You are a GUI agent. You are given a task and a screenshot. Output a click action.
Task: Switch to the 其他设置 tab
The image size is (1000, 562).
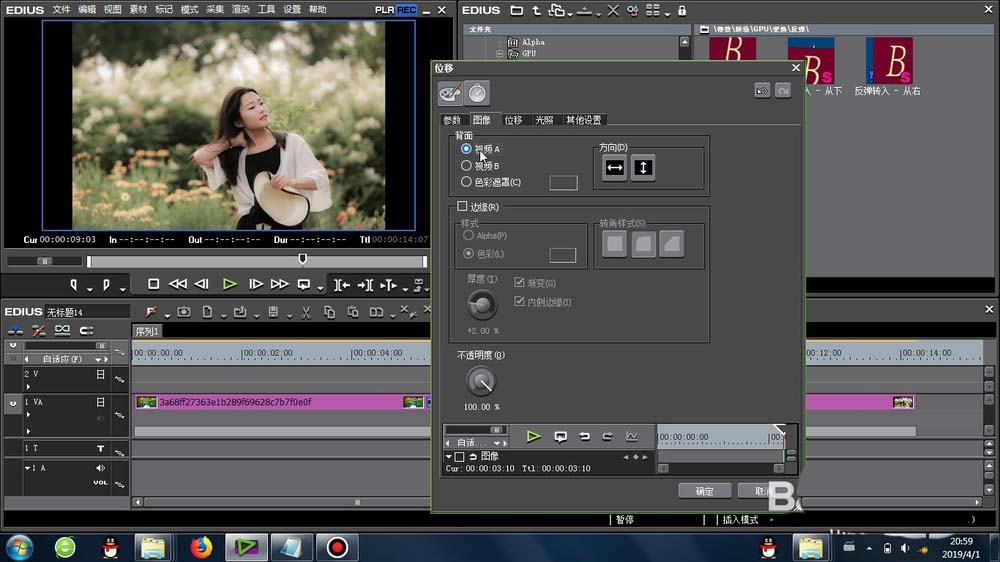pyautogui.click(x=584, y=120)
